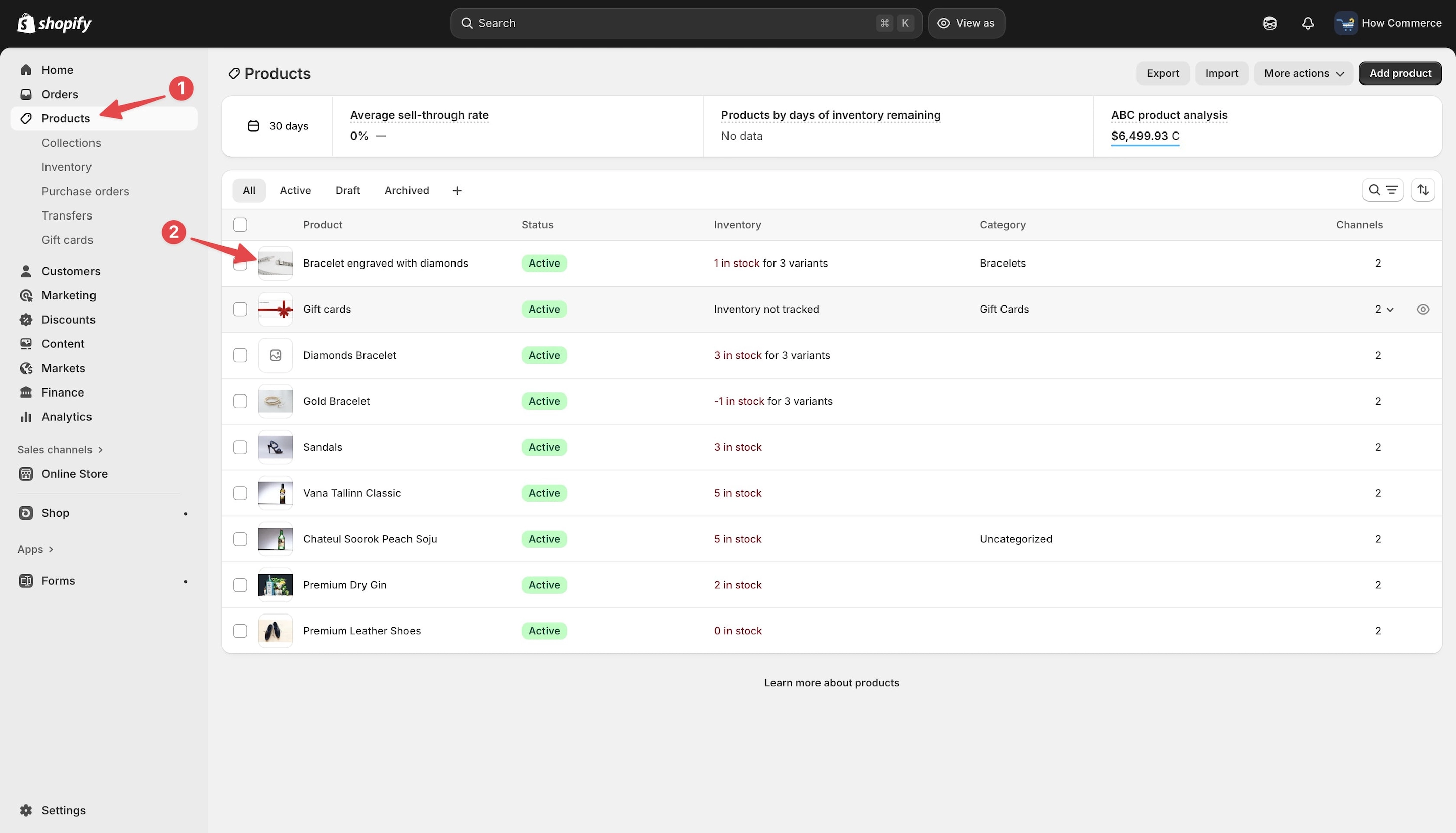Click the Forms app icon
This screenshot has height=833, width=1456.
pos(26,580)
